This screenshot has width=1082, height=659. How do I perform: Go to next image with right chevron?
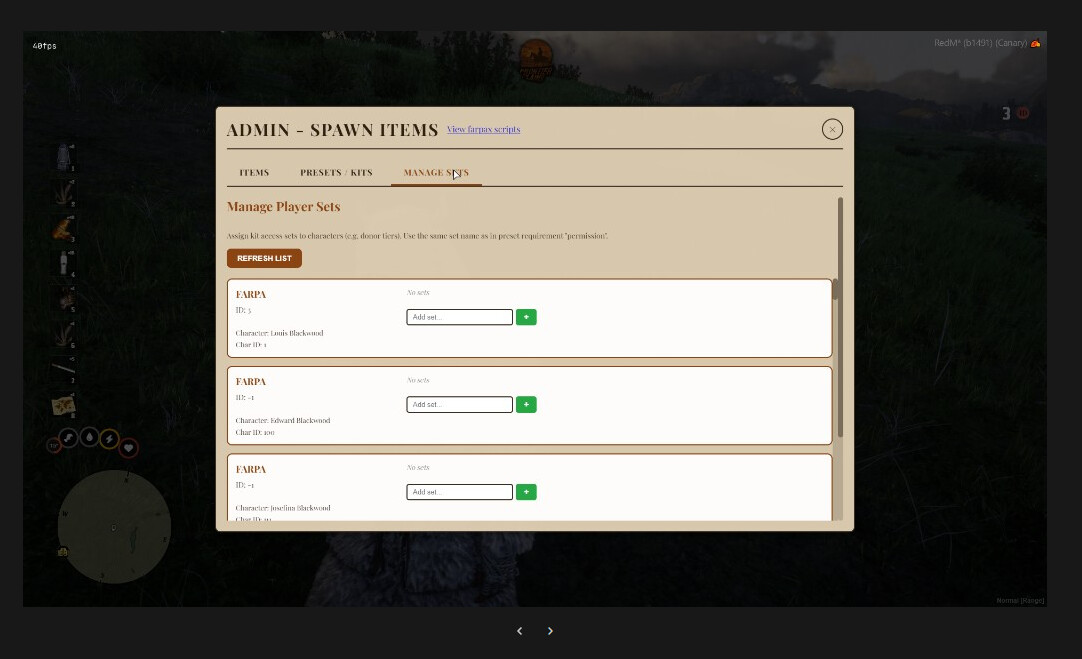[550, 631]
